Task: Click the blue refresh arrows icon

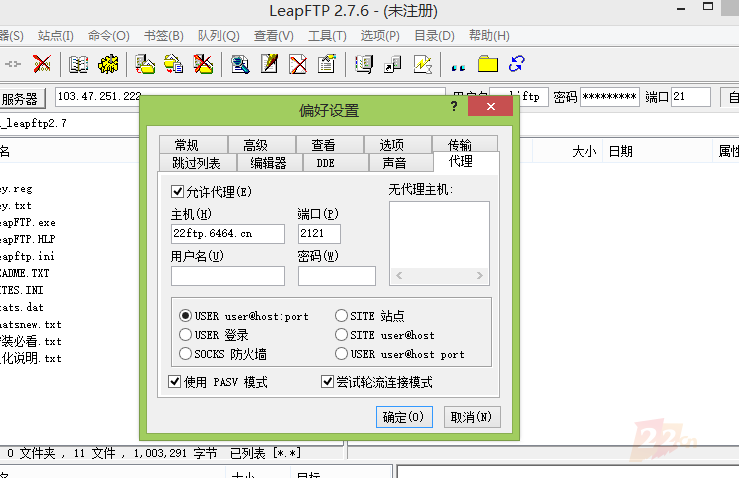Action: coord(517,64)
